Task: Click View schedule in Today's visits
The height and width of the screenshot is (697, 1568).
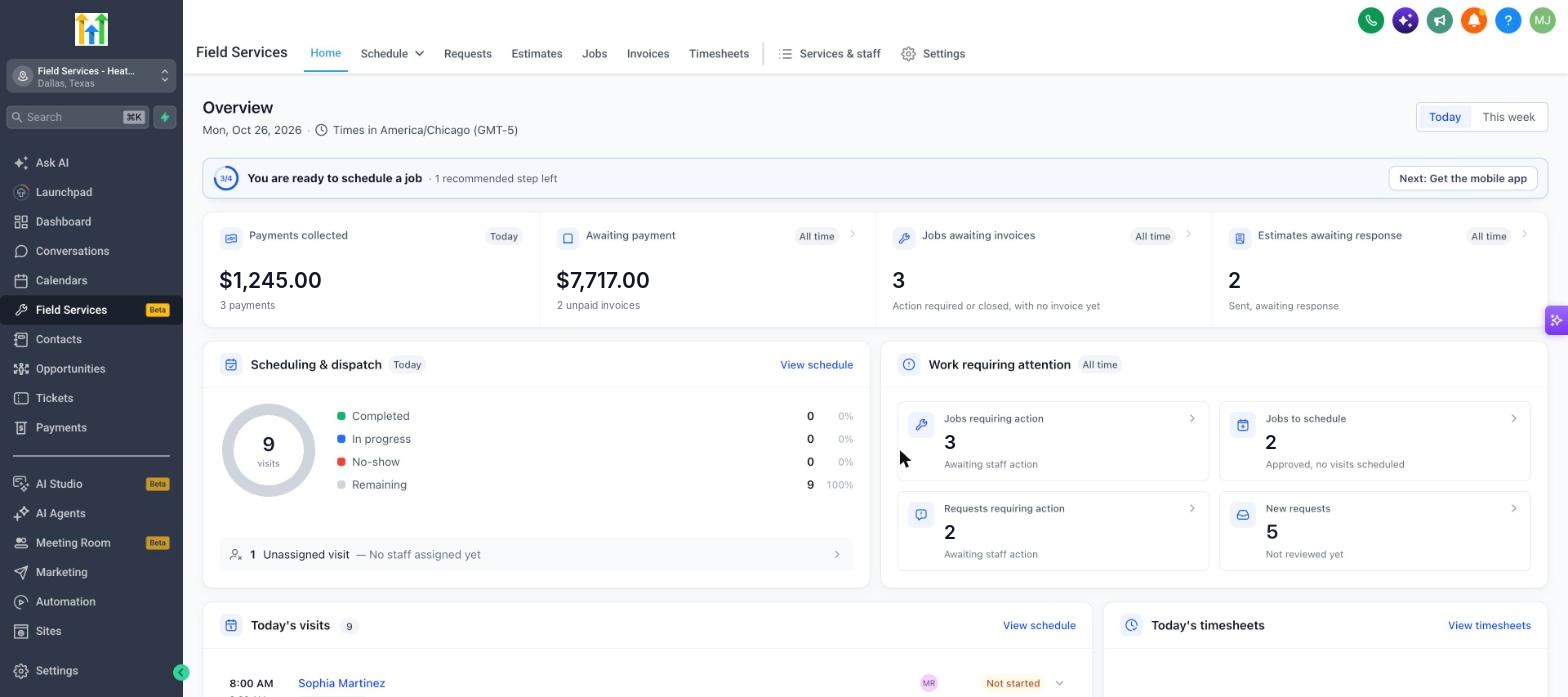Action: pyautogui.click(x=1039, y=626)
